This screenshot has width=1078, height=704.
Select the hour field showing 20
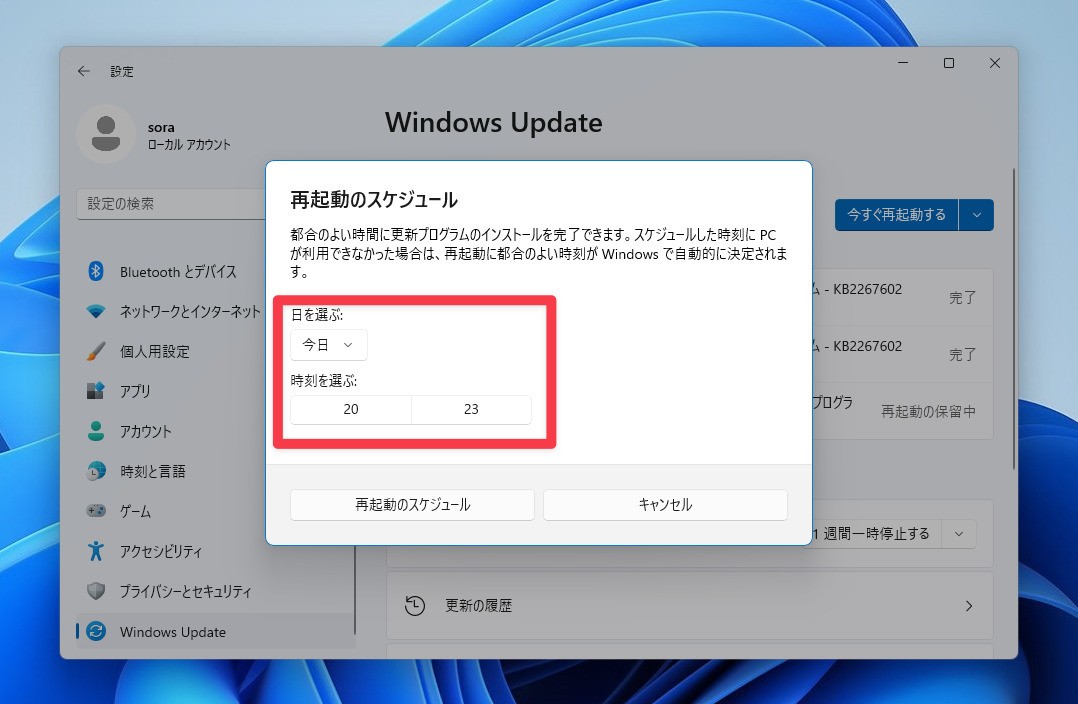(x=351, y=409)
